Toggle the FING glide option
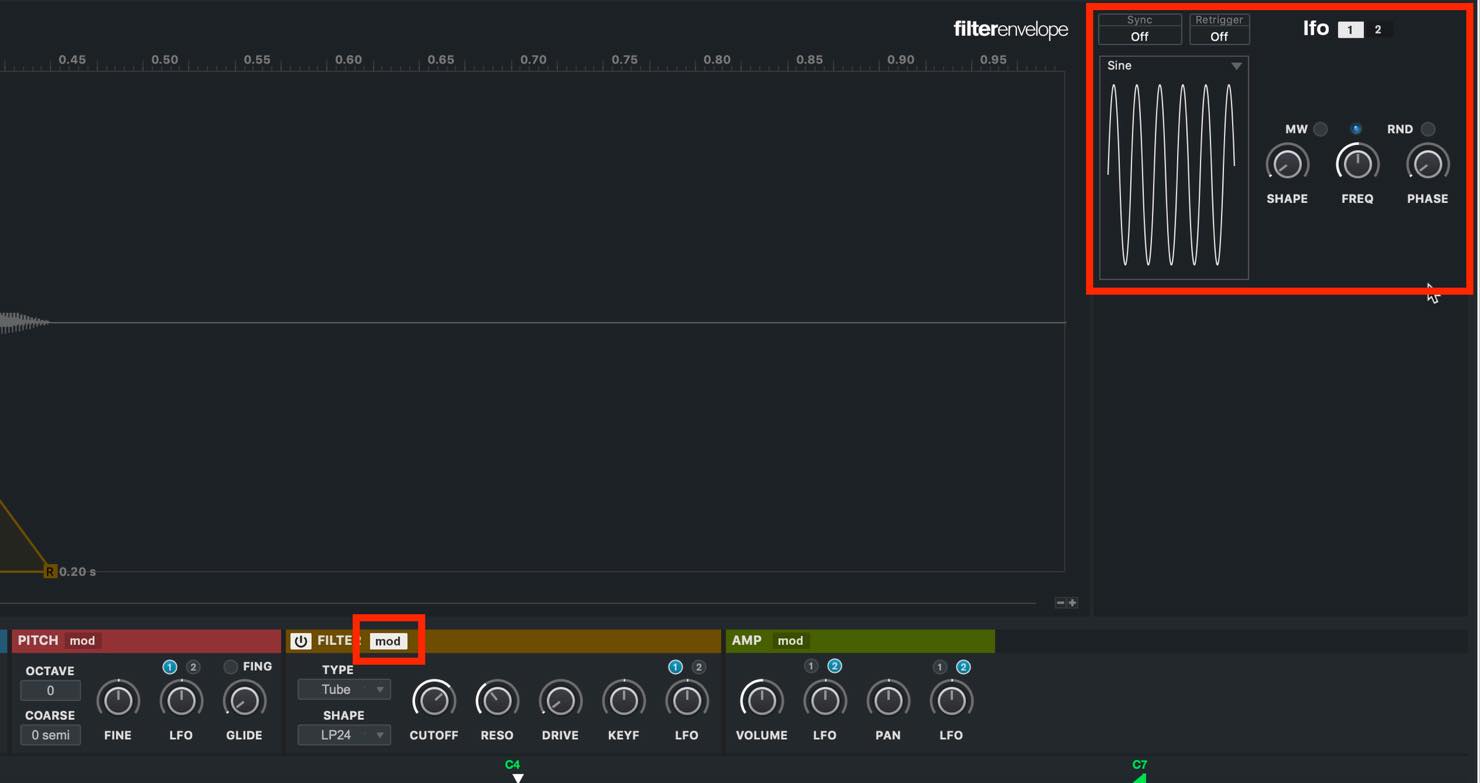The image size is (1480, 783). 231,667
